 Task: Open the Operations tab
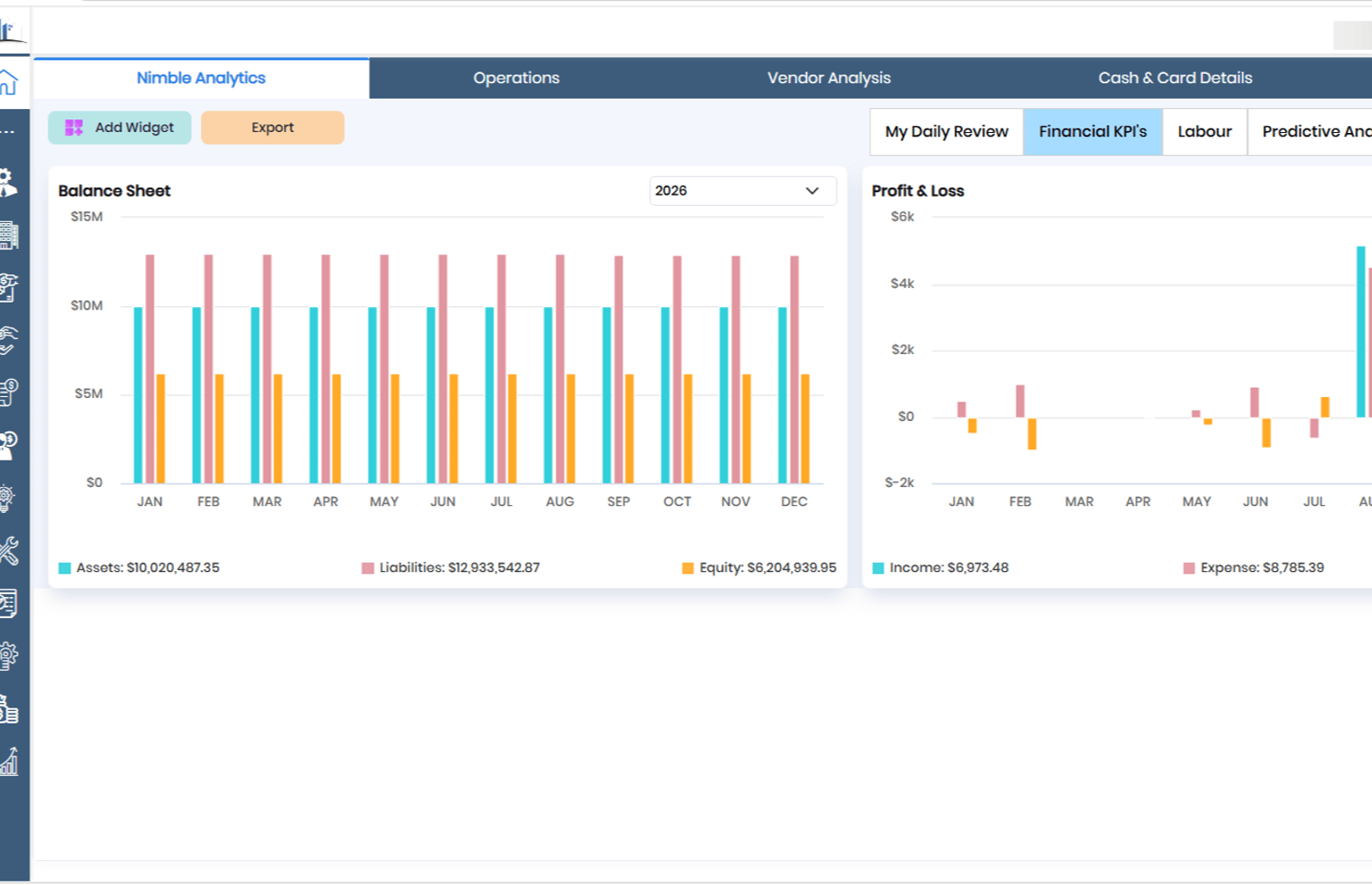coord(516,78)
